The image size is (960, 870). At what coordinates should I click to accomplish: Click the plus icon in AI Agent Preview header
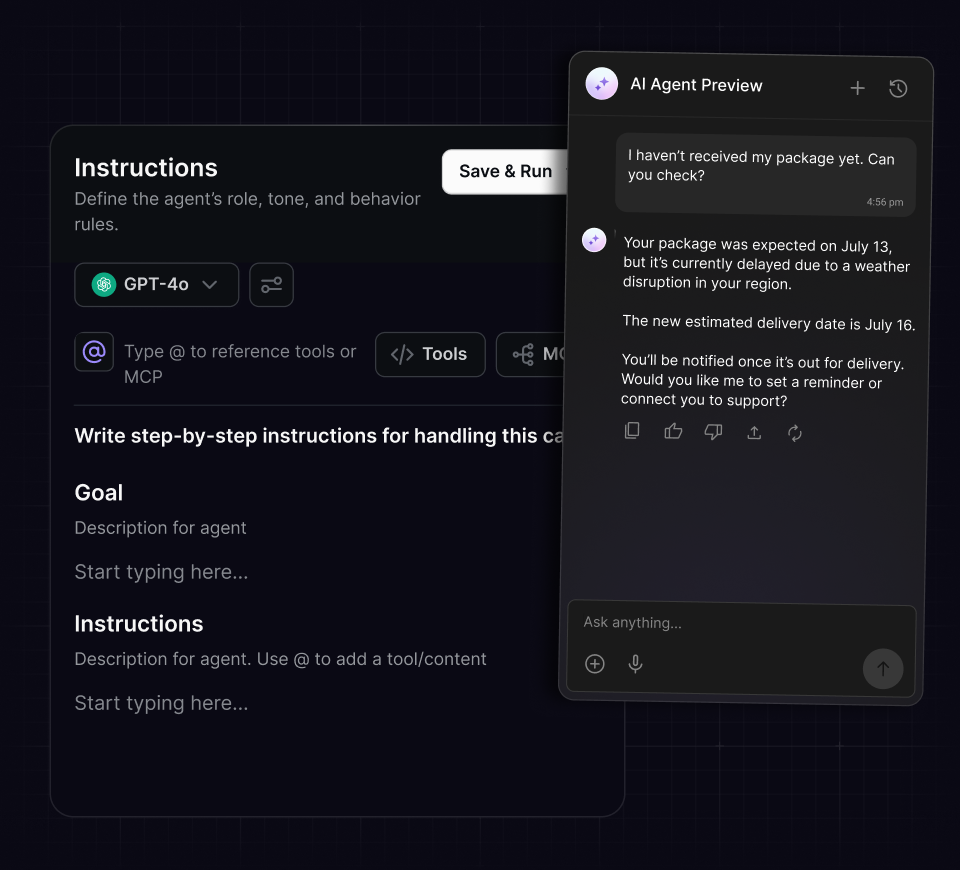(x=857, y=88)
